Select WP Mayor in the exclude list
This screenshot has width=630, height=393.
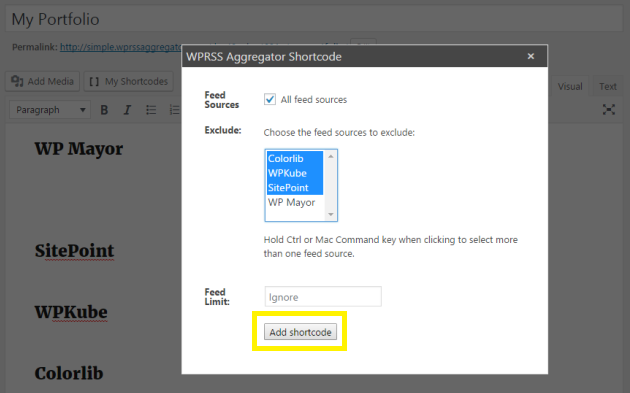(x=295, y=202)
